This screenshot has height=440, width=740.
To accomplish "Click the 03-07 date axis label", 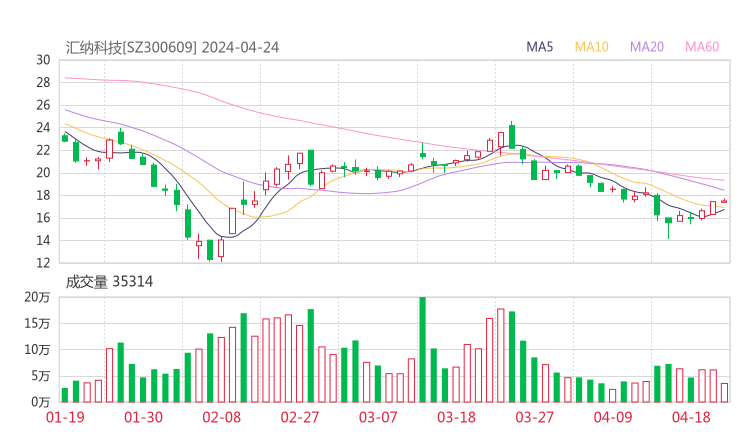I will 378,417.
